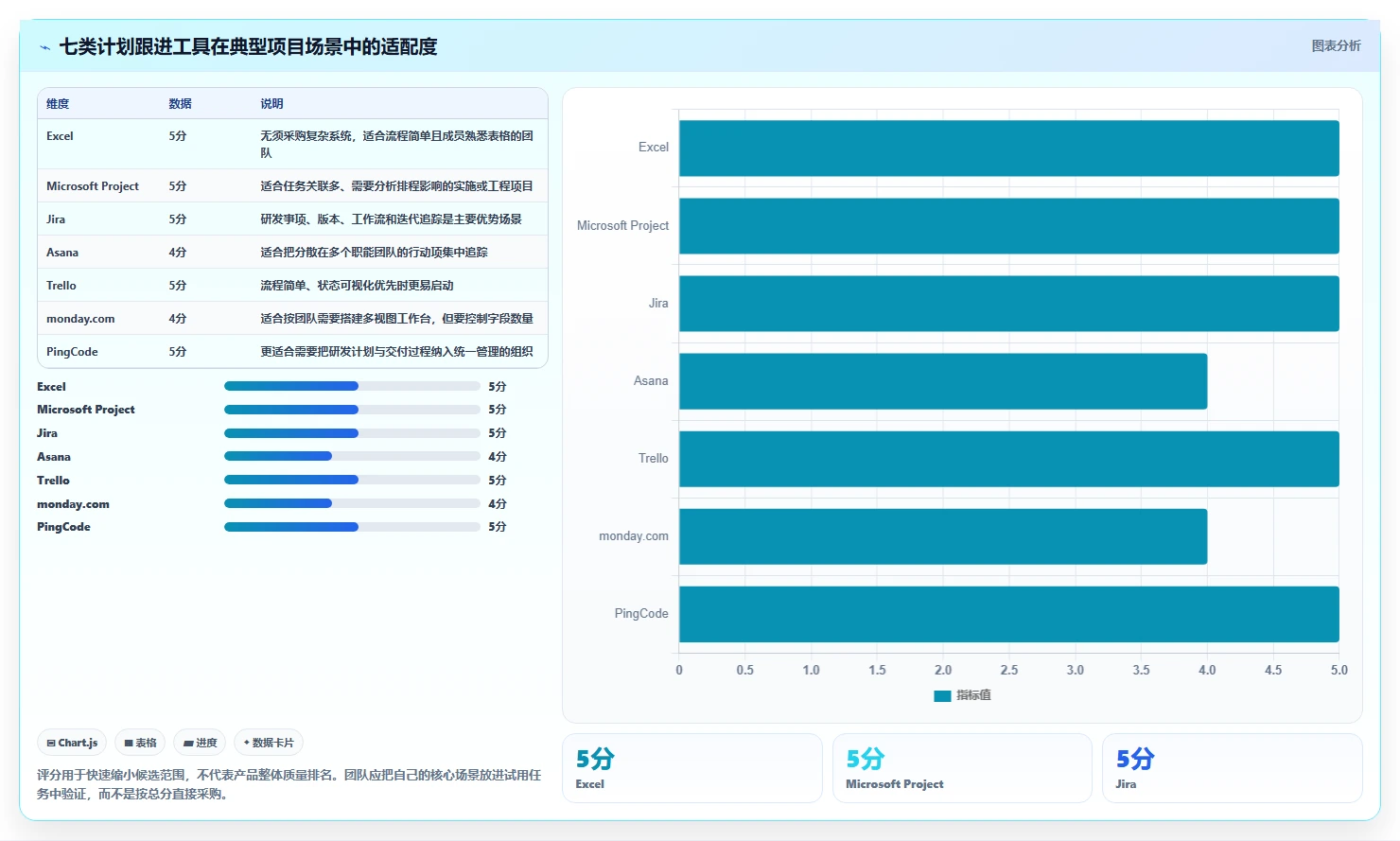Viewport: 1400px width, 841px height.
Task: Open the Microsoft Project 5分 data card
Action: 962,768
